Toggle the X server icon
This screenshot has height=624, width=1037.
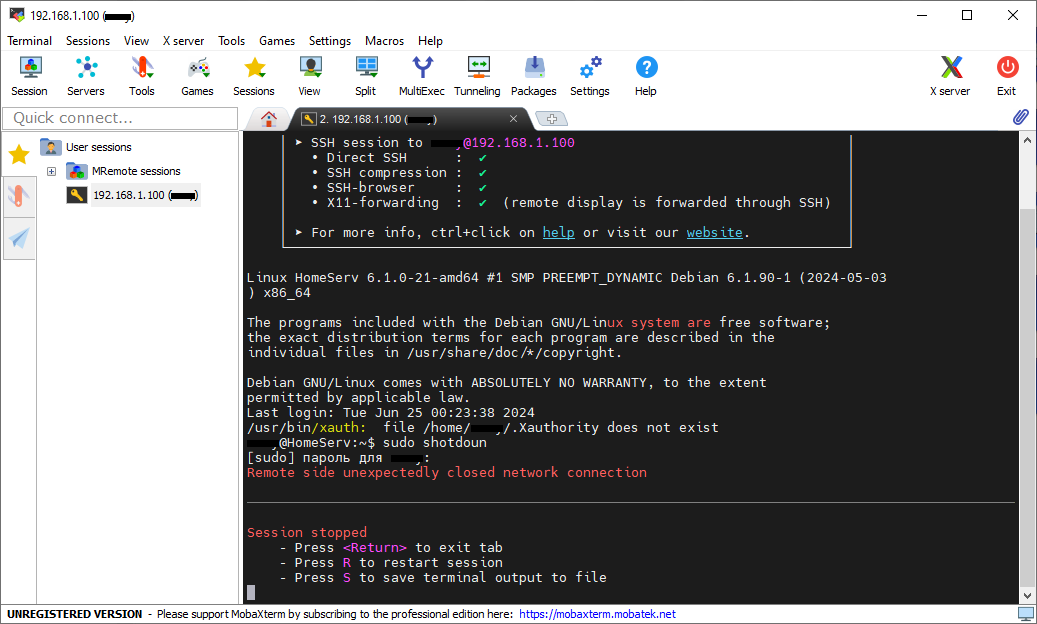click(950, 76)
